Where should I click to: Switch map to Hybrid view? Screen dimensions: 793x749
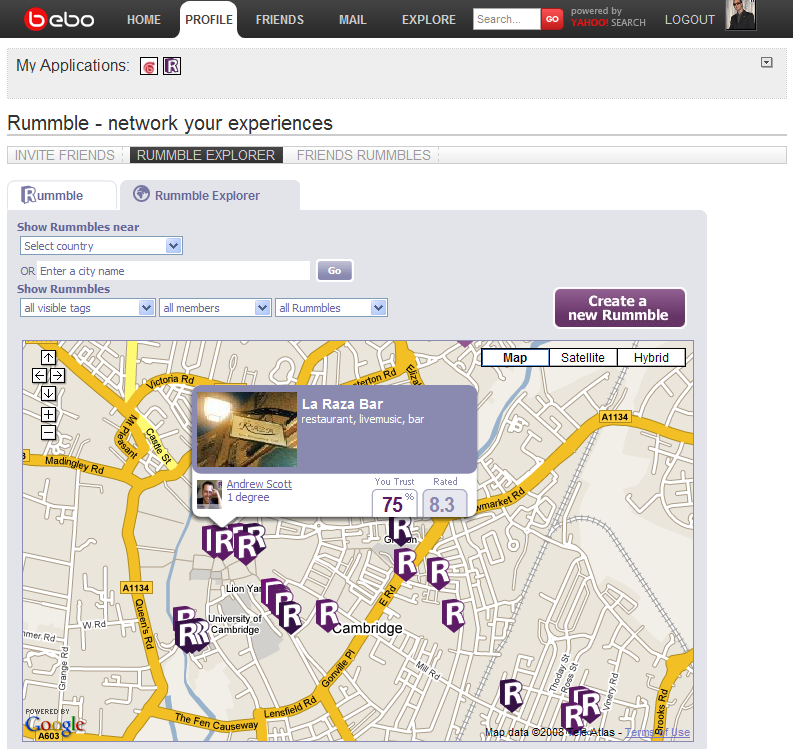[x=651, y=358]
